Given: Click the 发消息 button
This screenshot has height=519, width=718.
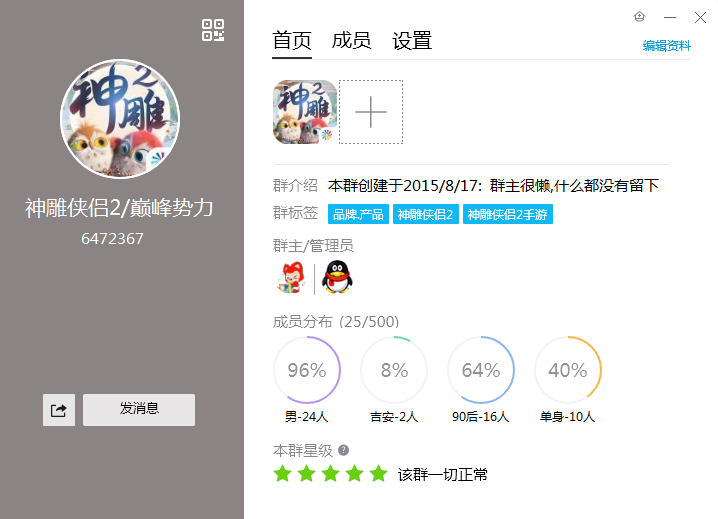Looking at the screenshot, I should tap(139, 410).
